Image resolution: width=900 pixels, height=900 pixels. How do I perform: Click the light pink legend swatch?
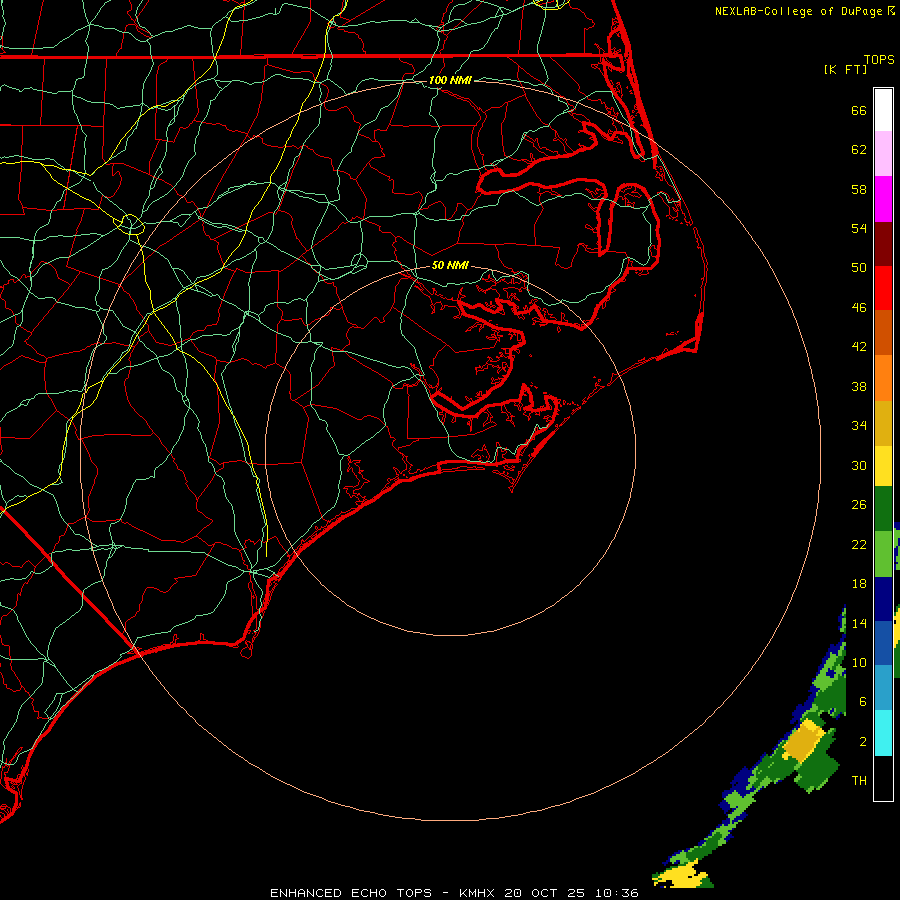(883, 154)
